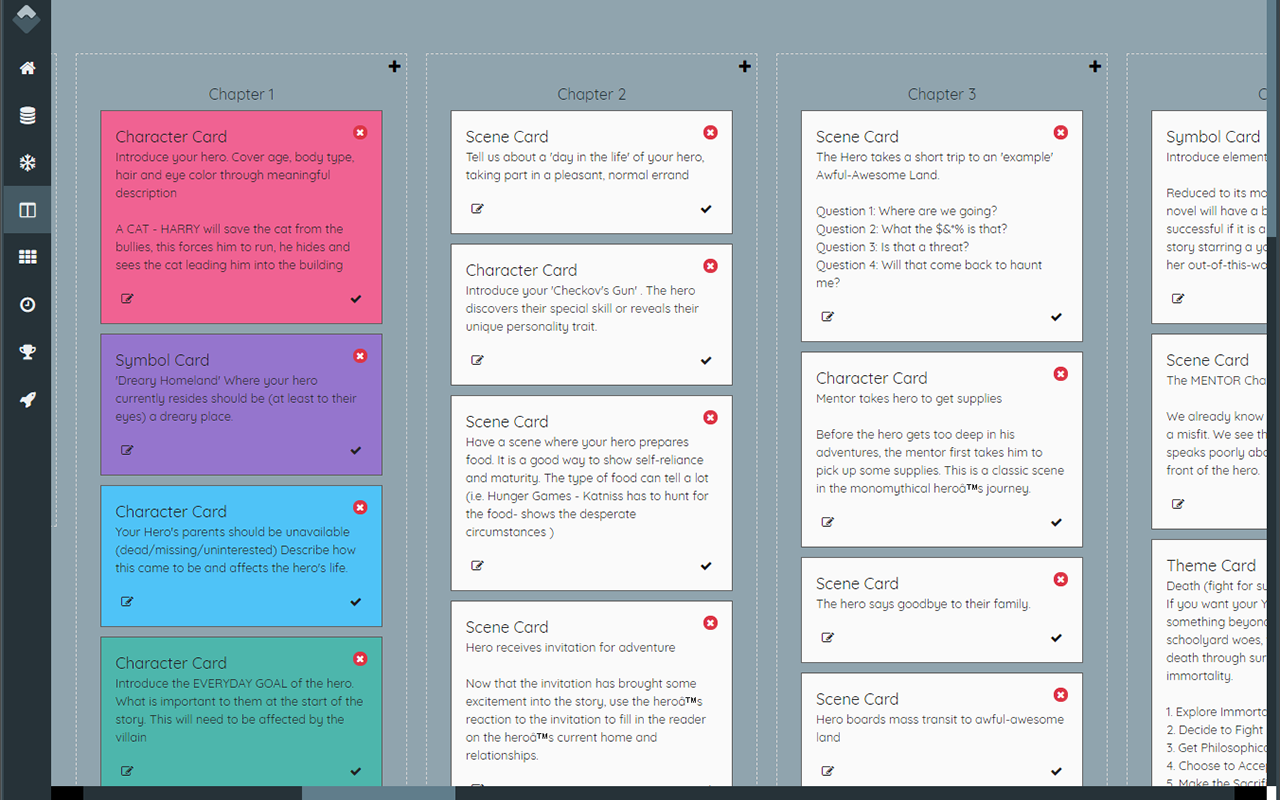
Task: Delete the Checkov's Gun Character Card
Action: [710, 266]
